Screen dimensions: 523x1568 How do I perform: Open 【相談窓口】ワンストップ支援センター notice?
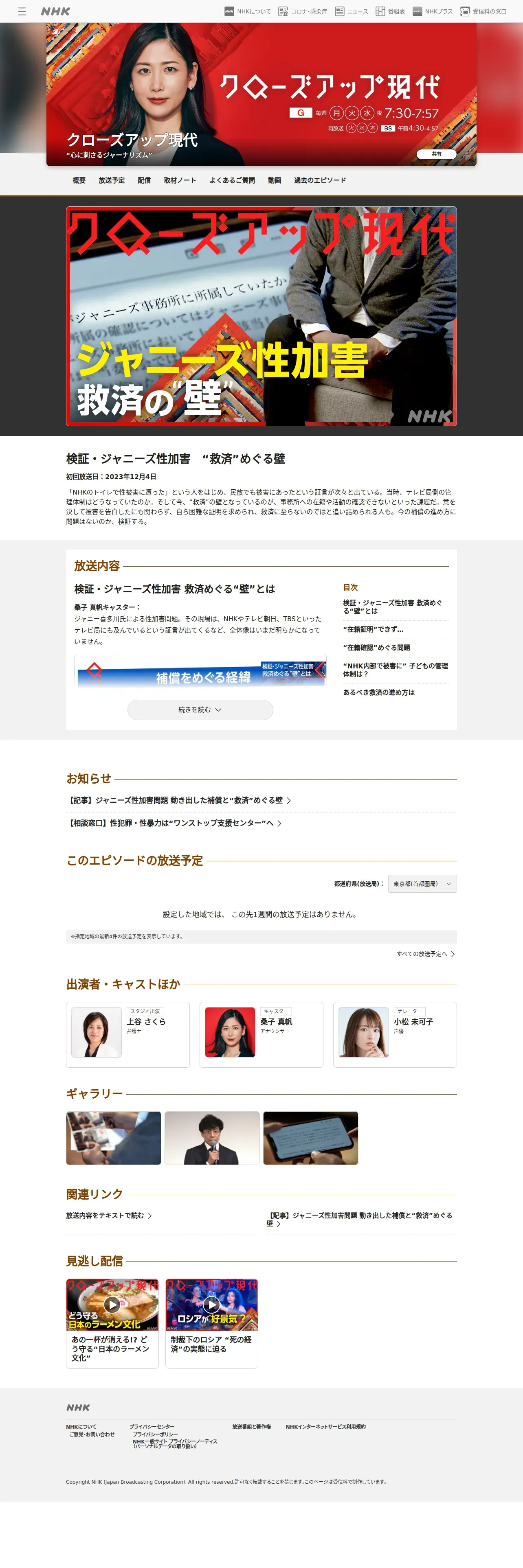click(174, 823)
